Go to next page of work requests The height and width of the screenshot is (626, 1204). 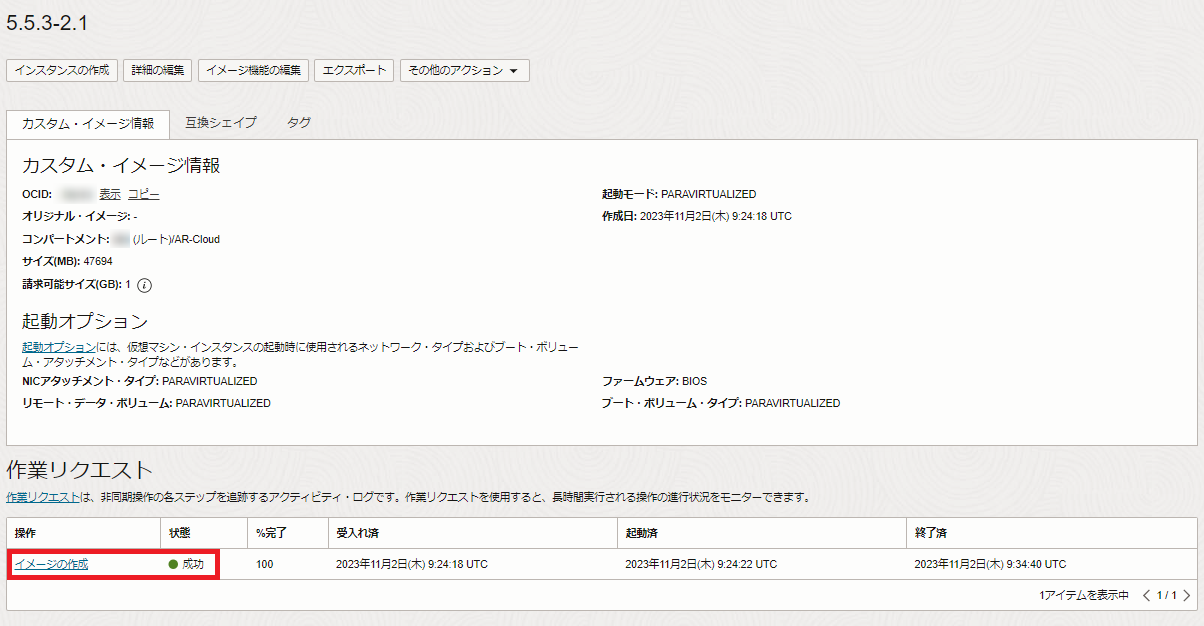(1187, 596)
